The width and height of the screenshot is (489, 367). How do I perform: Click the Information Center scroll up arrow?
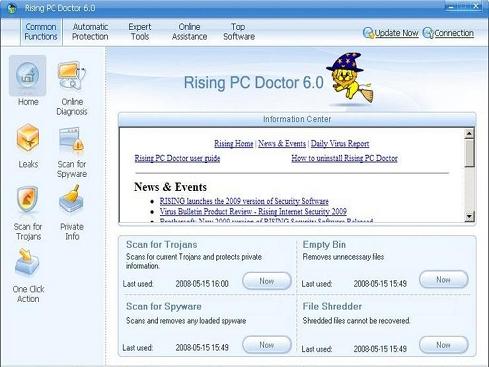469,134
